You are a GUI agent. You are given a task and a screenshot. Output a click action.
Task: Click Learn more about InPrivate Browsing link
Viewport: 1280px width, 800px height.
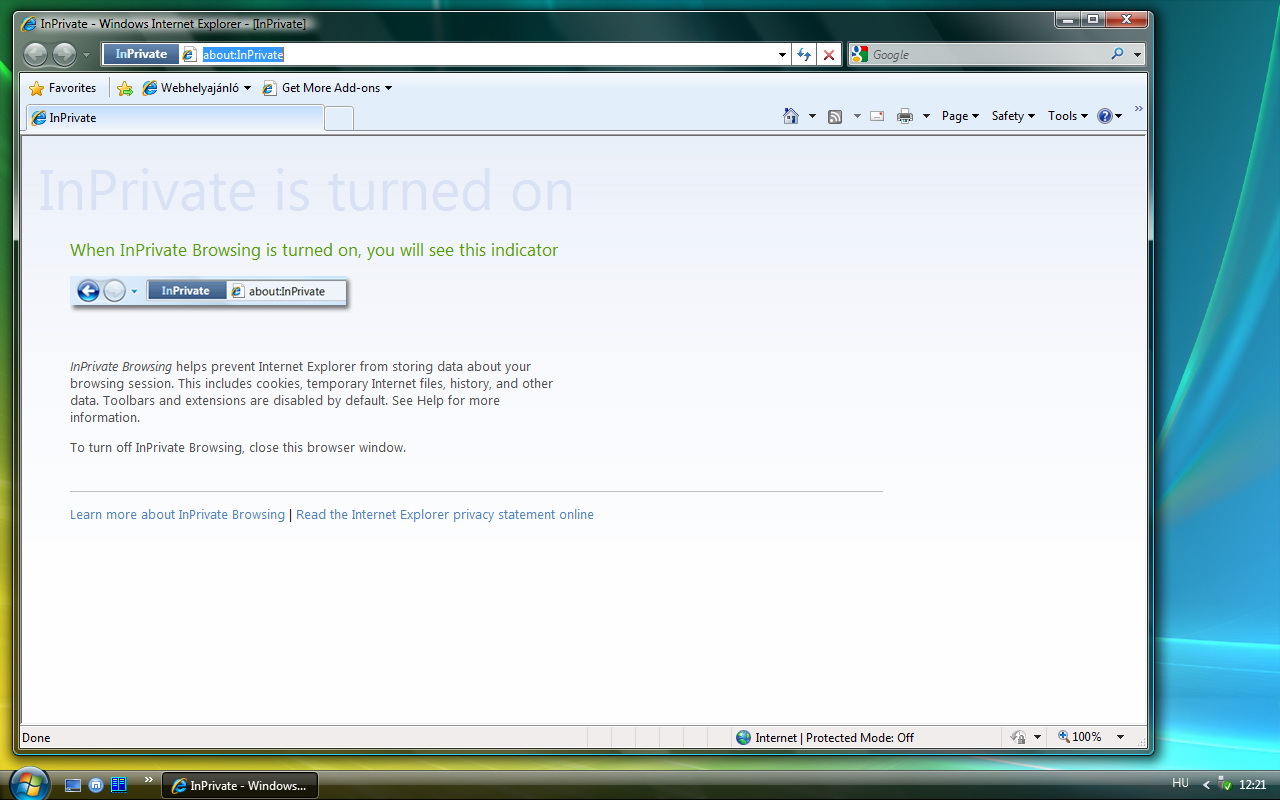pyautogui.click(x=177, y=515)
